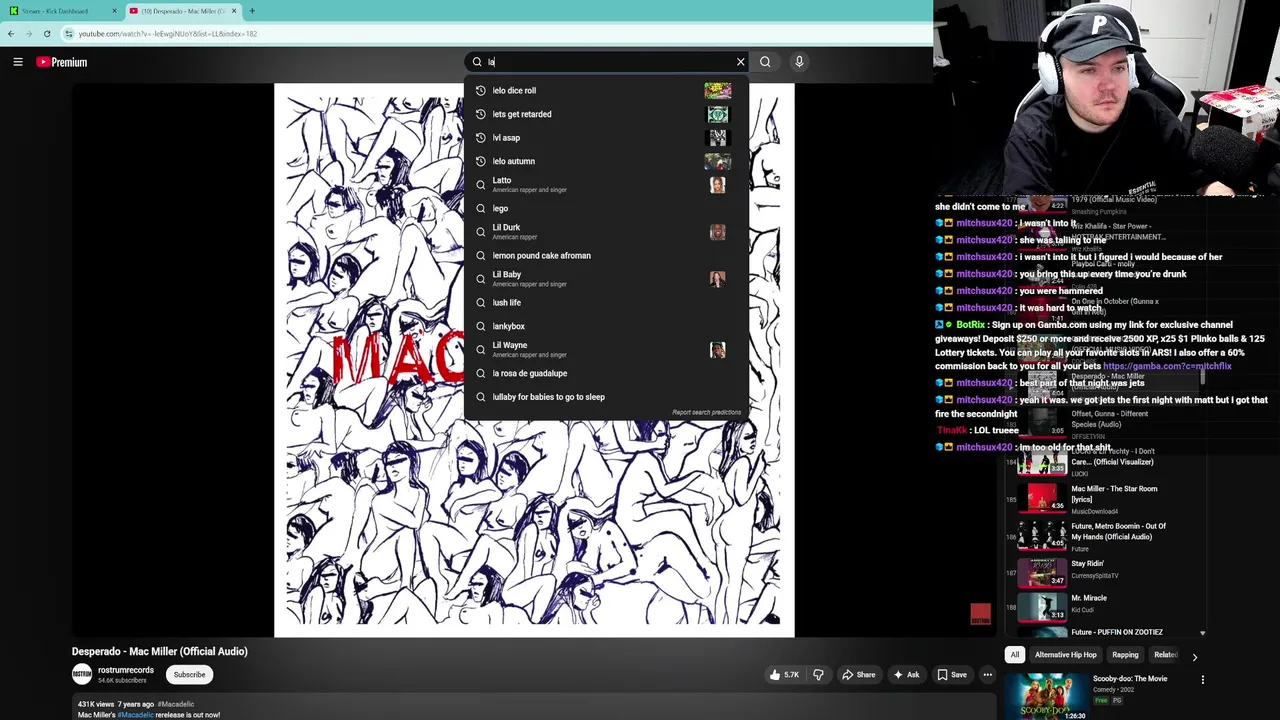Select 'Alternative Hip Hop' filter chip
The image size is (1280, 720).
(1066, 655)
